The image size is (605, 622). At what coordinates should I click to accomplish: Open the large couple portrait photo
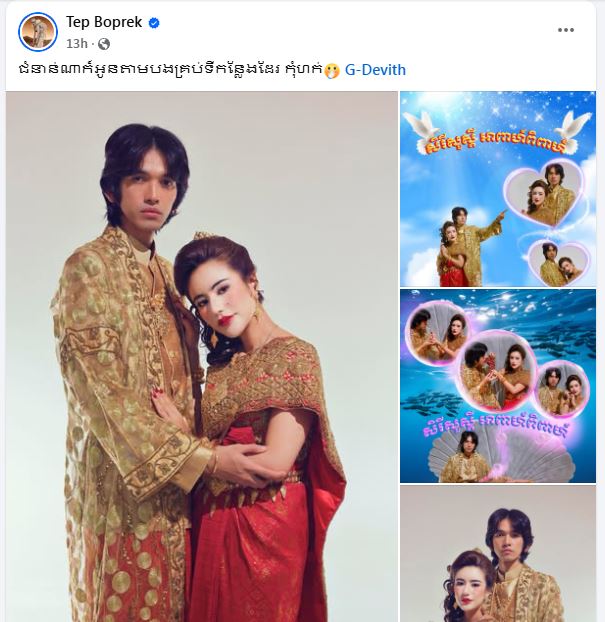coord(202,357)
